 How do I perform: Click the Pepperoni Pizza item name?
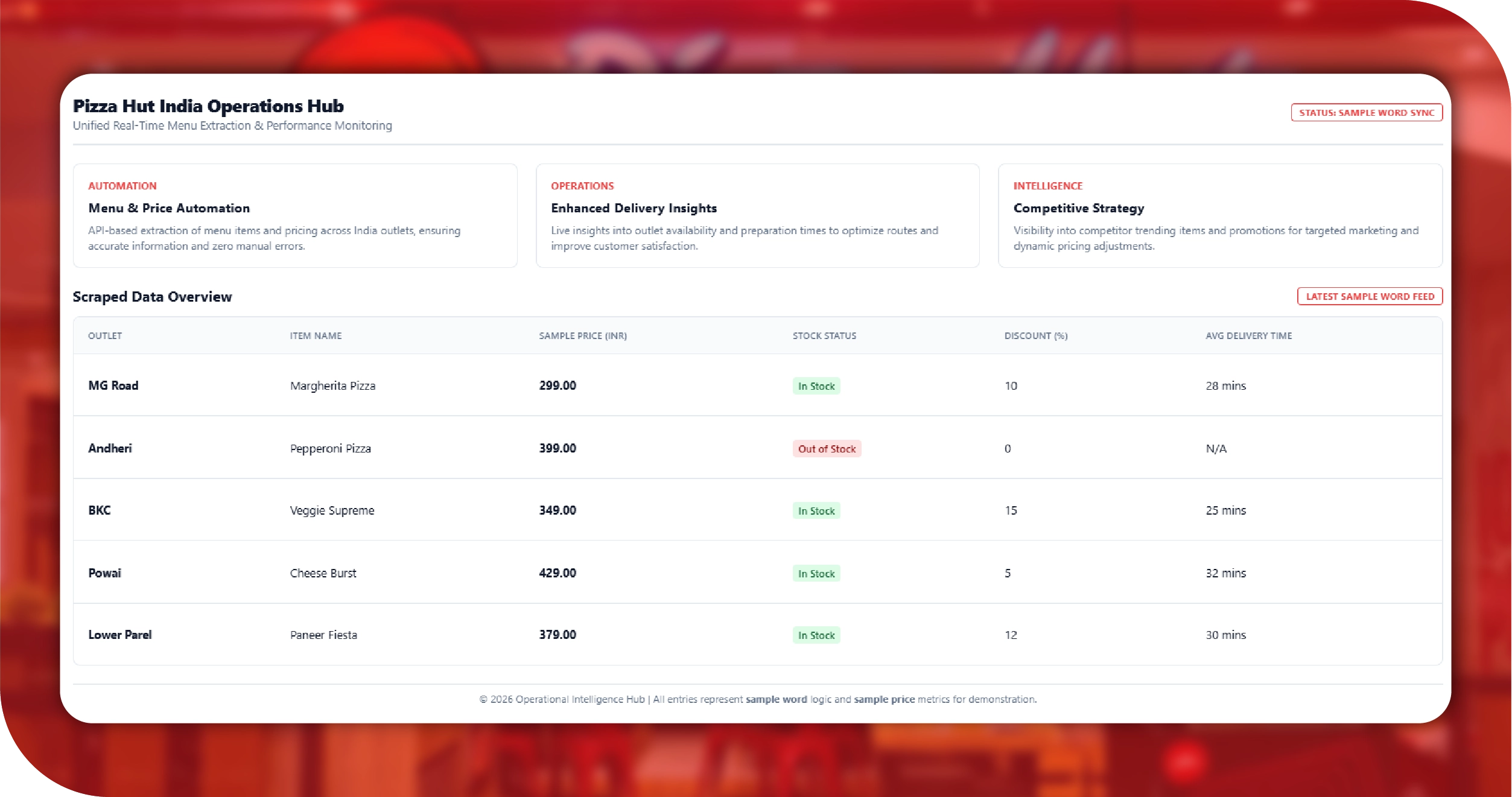pyautogui.click(x=330, y=449)
